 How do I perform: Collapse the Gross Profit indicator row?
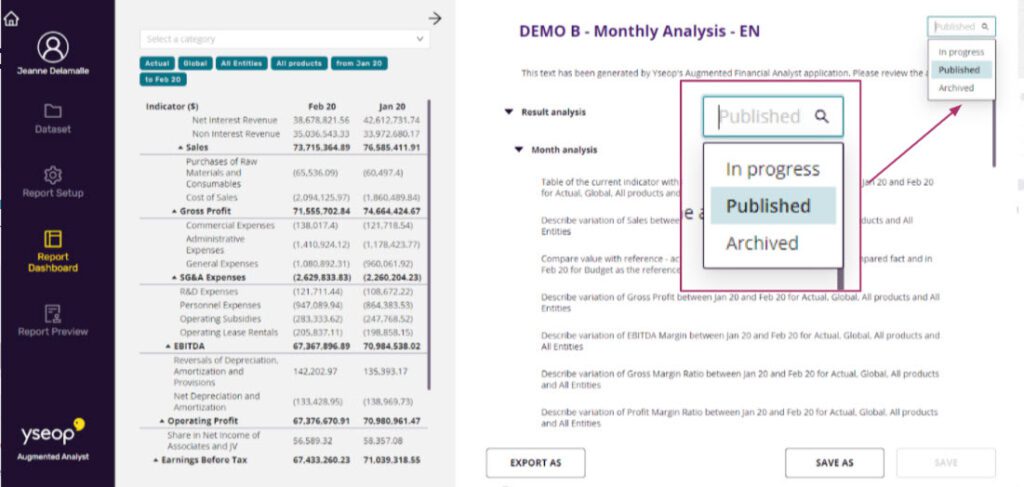click(x=174, y=212)
